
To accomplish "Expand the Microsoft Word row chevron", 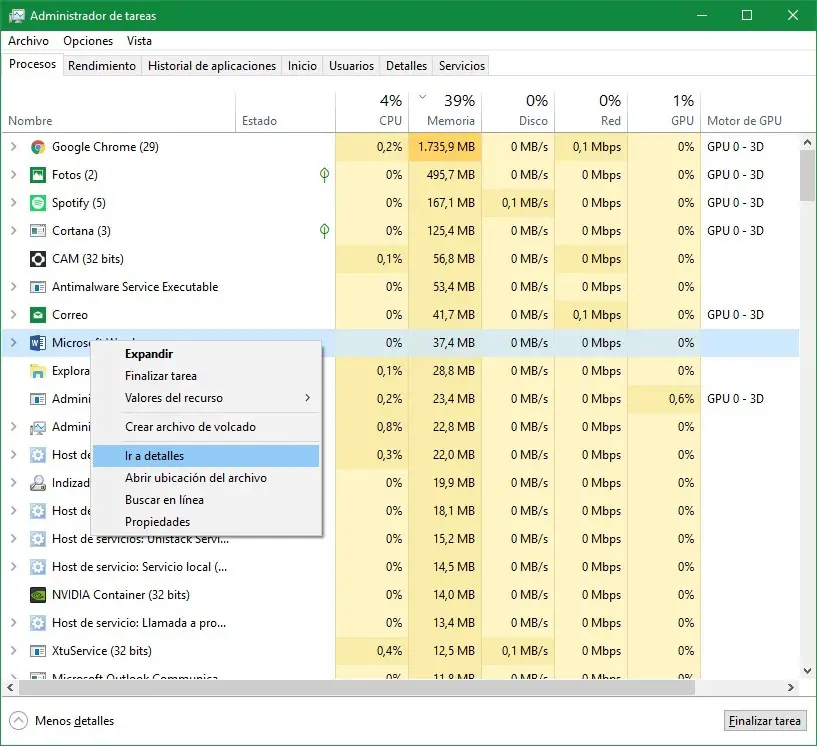I will 14,343.
